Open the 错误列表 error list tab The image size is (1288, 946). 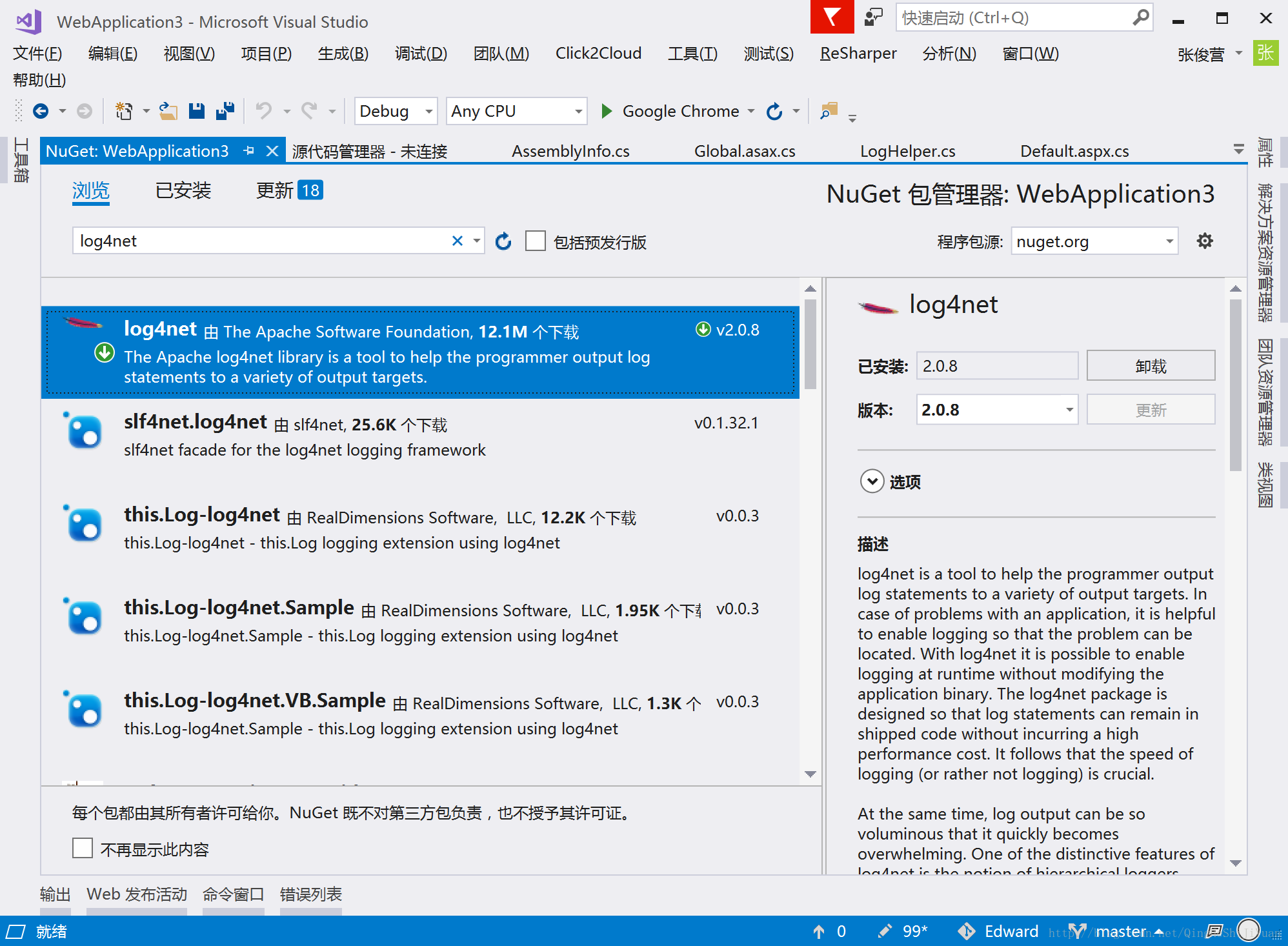coord(310,894)
